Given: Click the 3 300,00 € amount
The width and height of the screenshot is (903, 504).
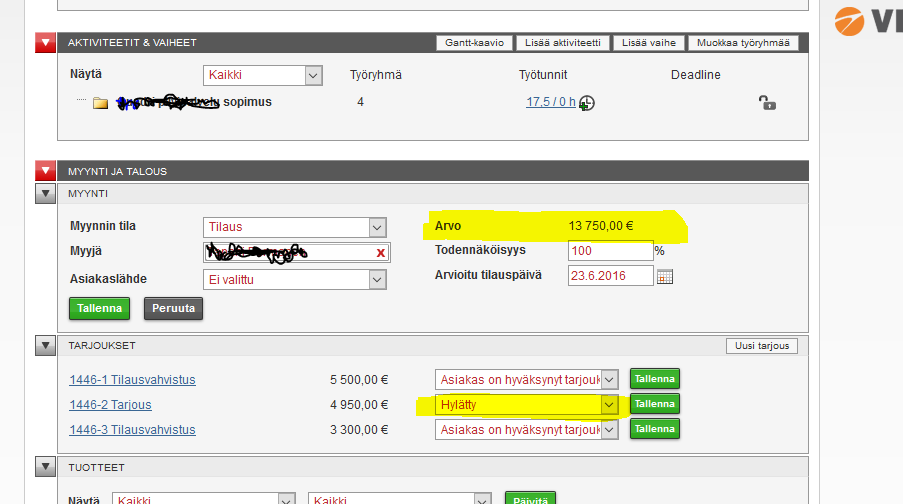Looking at the screenshot, I should [x=359, y=430].
